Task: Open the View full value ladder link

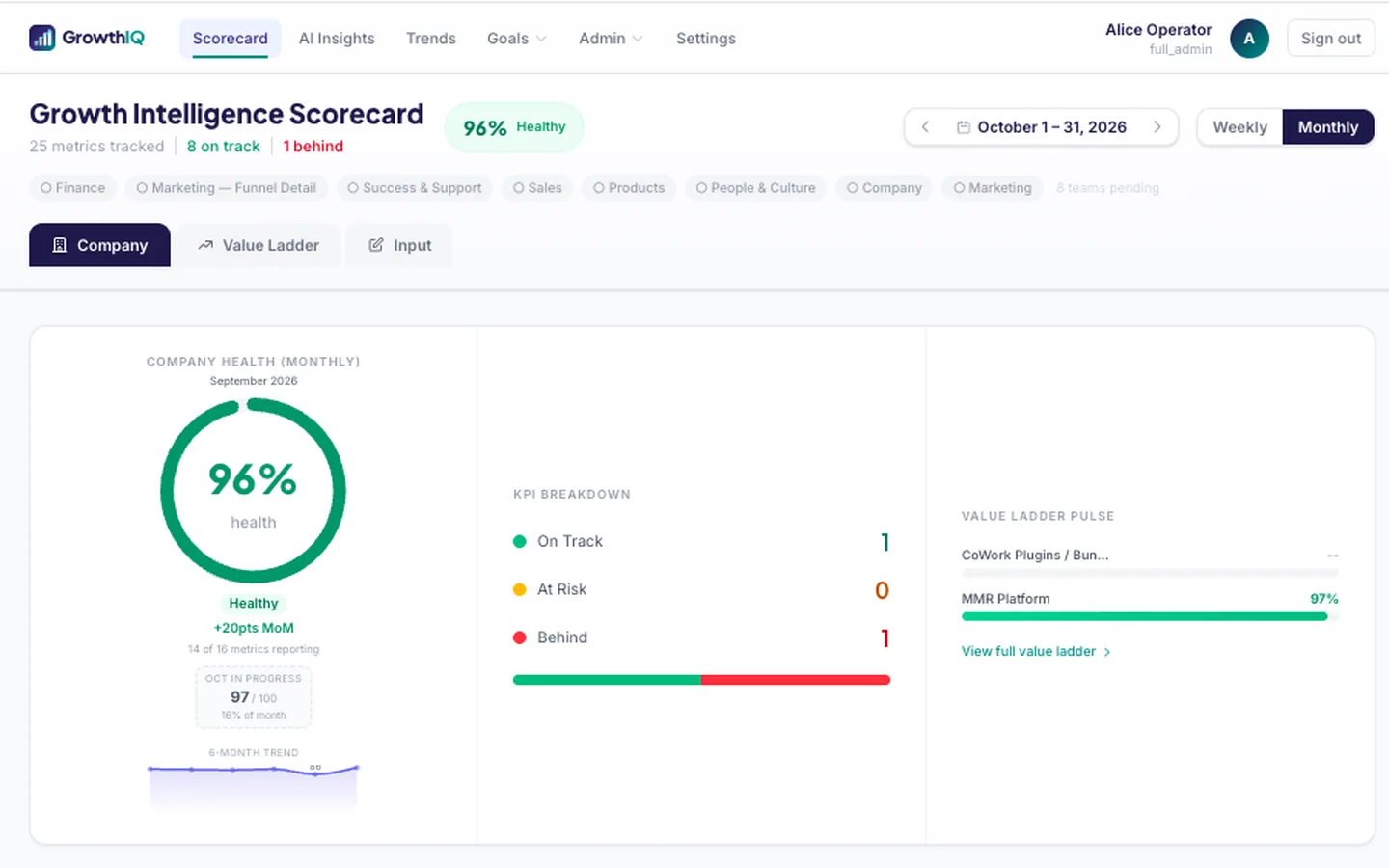Action: 1036,652
